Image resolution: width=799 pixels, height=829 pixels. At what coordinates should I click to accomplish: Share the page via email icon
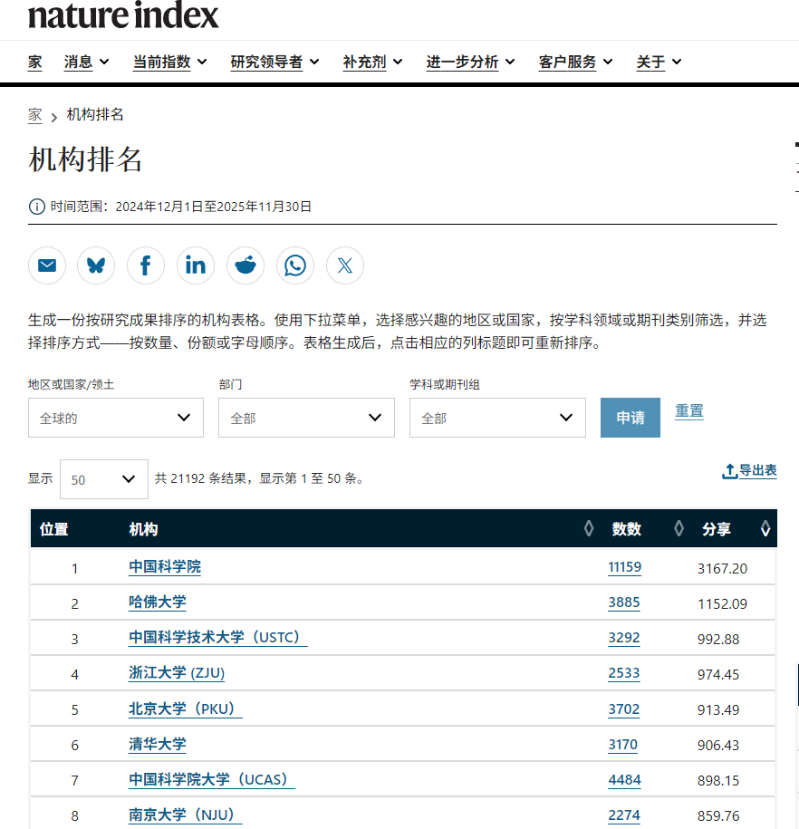coord(47,265)
